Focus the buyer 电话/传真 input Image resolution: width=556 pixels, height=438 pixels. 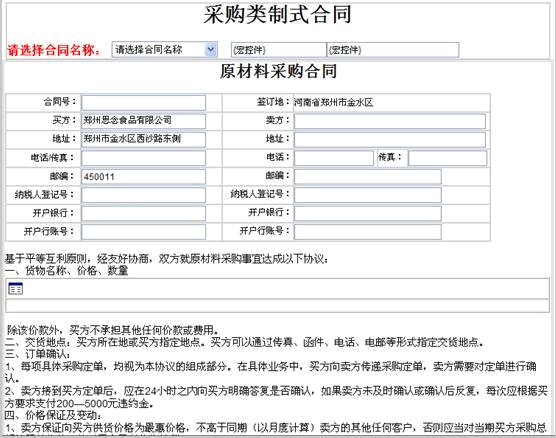tap(144, 158)
